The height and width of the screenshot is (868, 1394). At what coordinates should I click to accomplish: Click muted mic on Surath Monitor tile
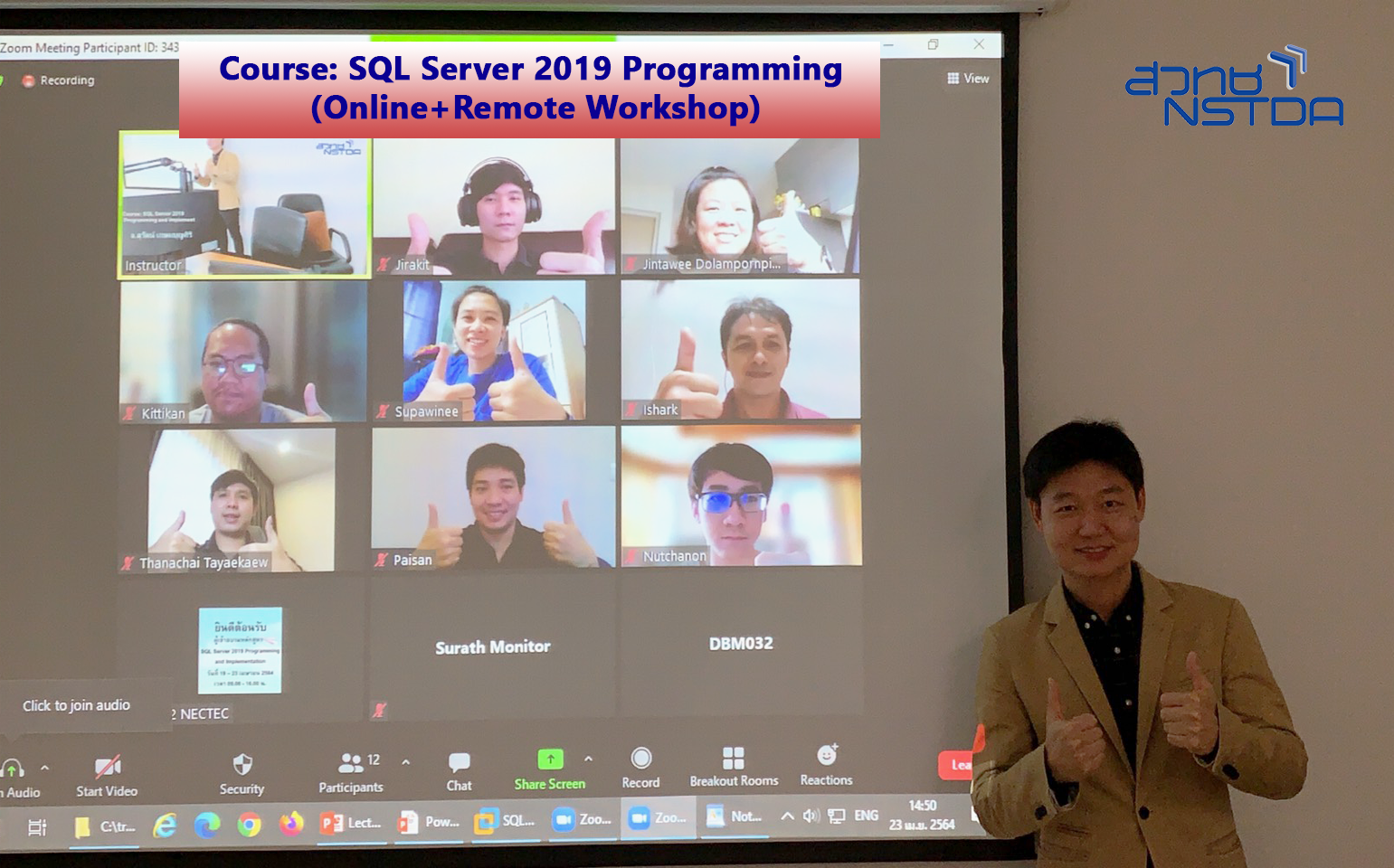pos(380,710)
